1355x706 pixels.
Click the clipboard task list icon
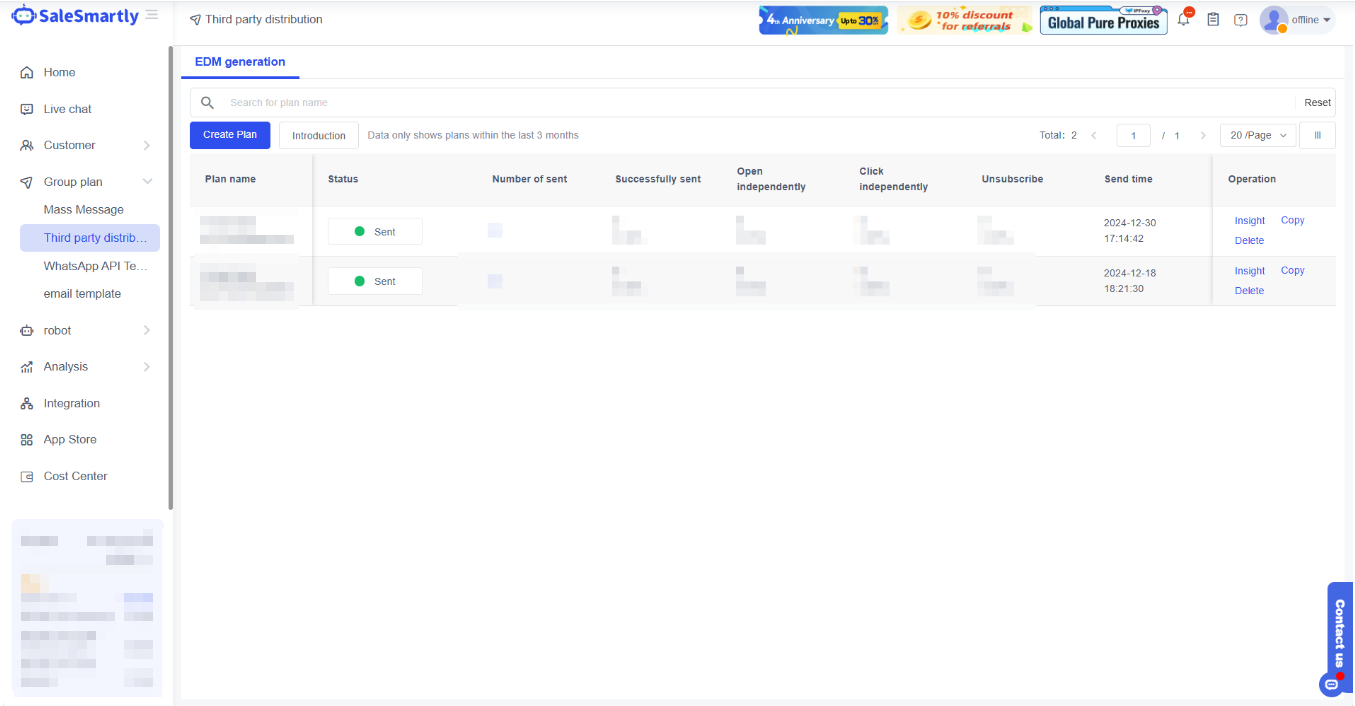pos(1213,20)
